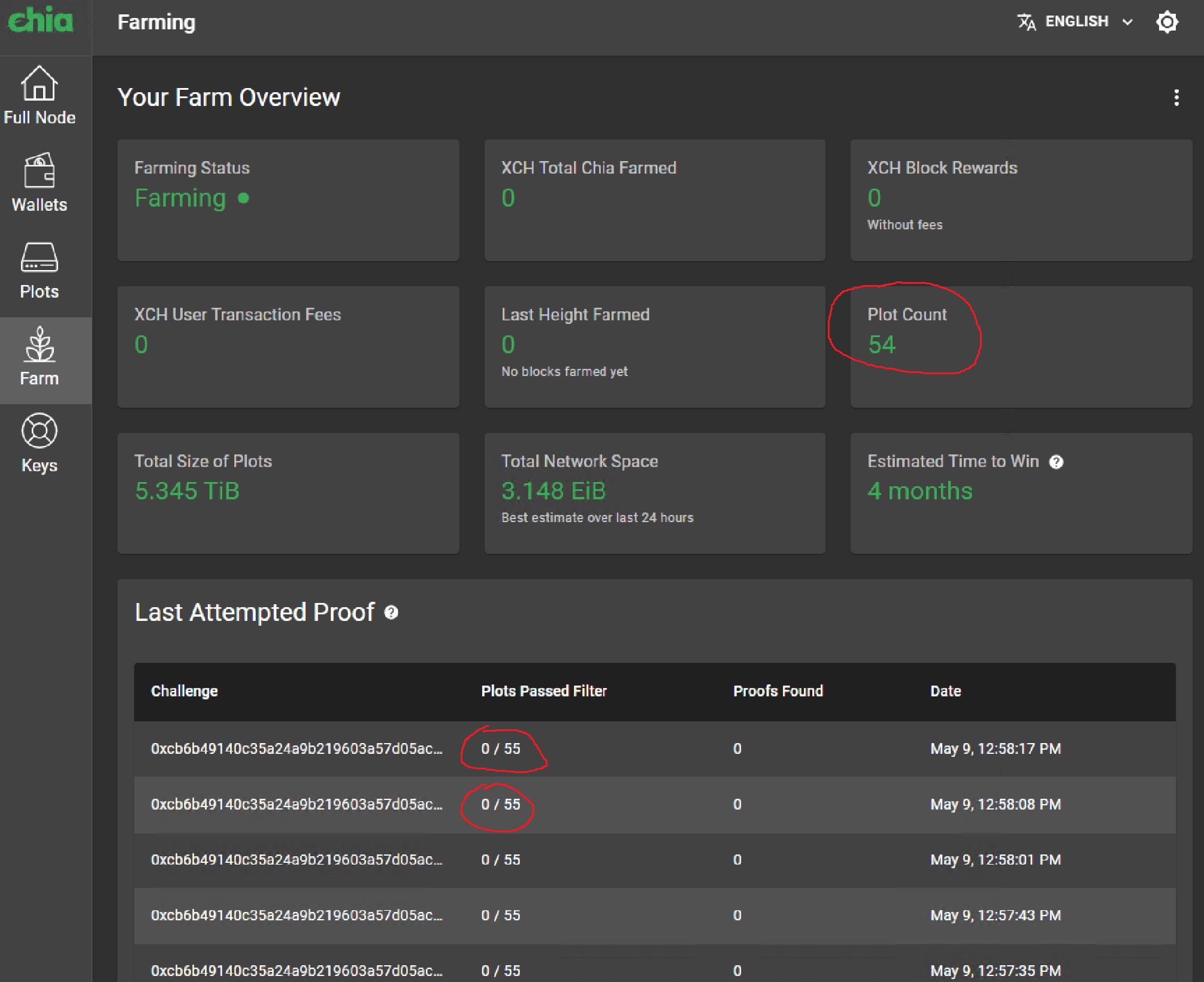This screenshot has width=1204, height=982.
Task: Click the first challenge hash link
Action: [298, 748]
